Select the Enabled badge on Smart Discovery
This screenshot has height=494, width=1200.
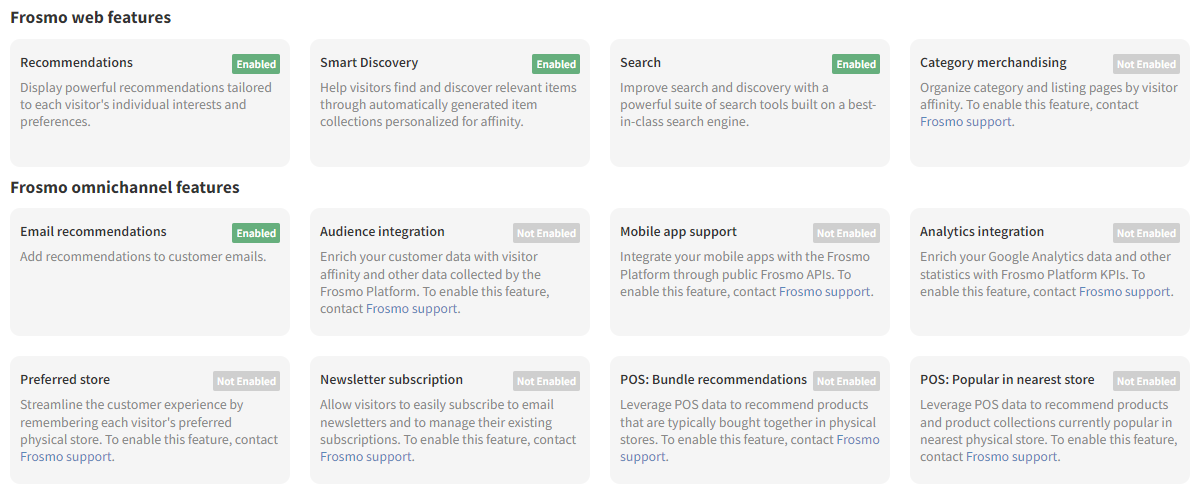(556, 64)
